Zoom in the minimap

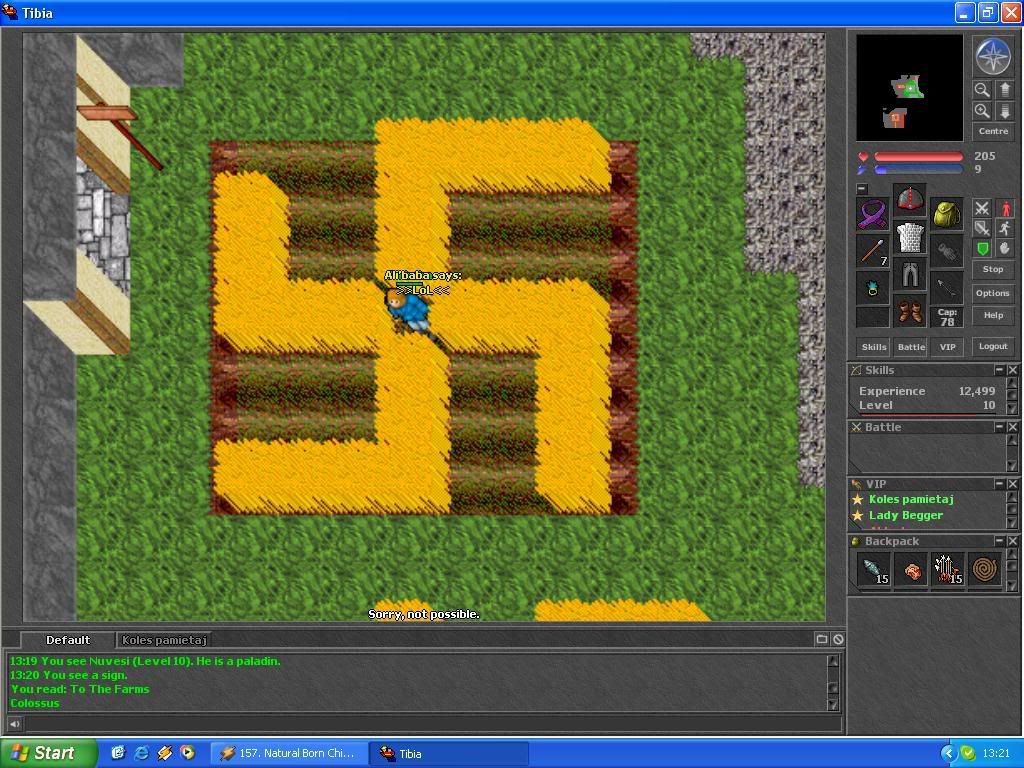[982, 111]
